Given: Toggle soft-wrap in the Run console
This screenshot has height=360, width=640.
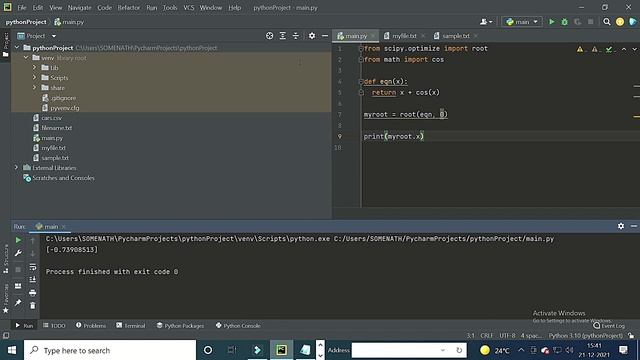Looking at the screenshot, I should click(33, 267).
